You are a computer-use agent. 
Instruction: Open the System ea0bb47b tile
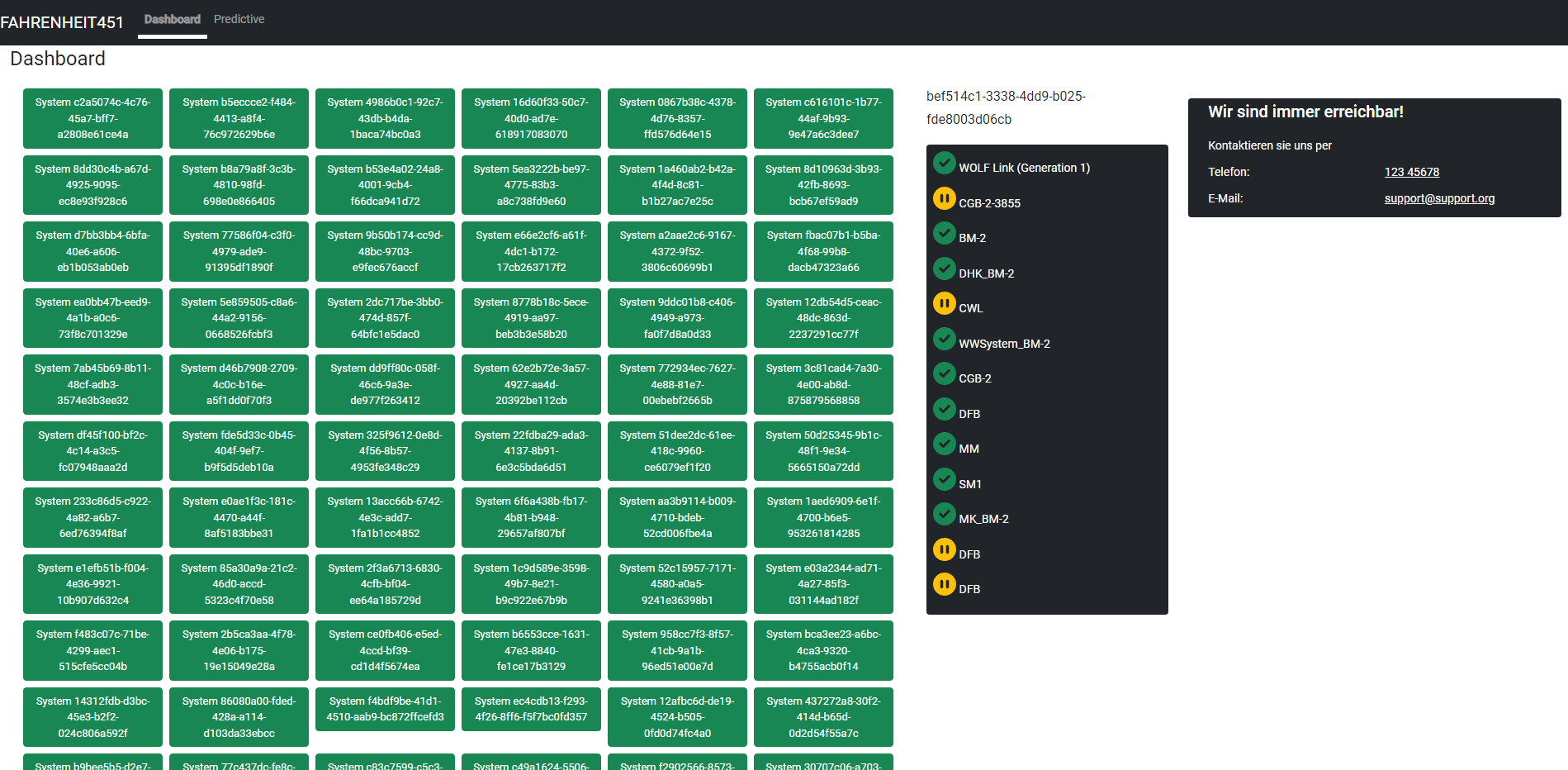pos(93,318)
